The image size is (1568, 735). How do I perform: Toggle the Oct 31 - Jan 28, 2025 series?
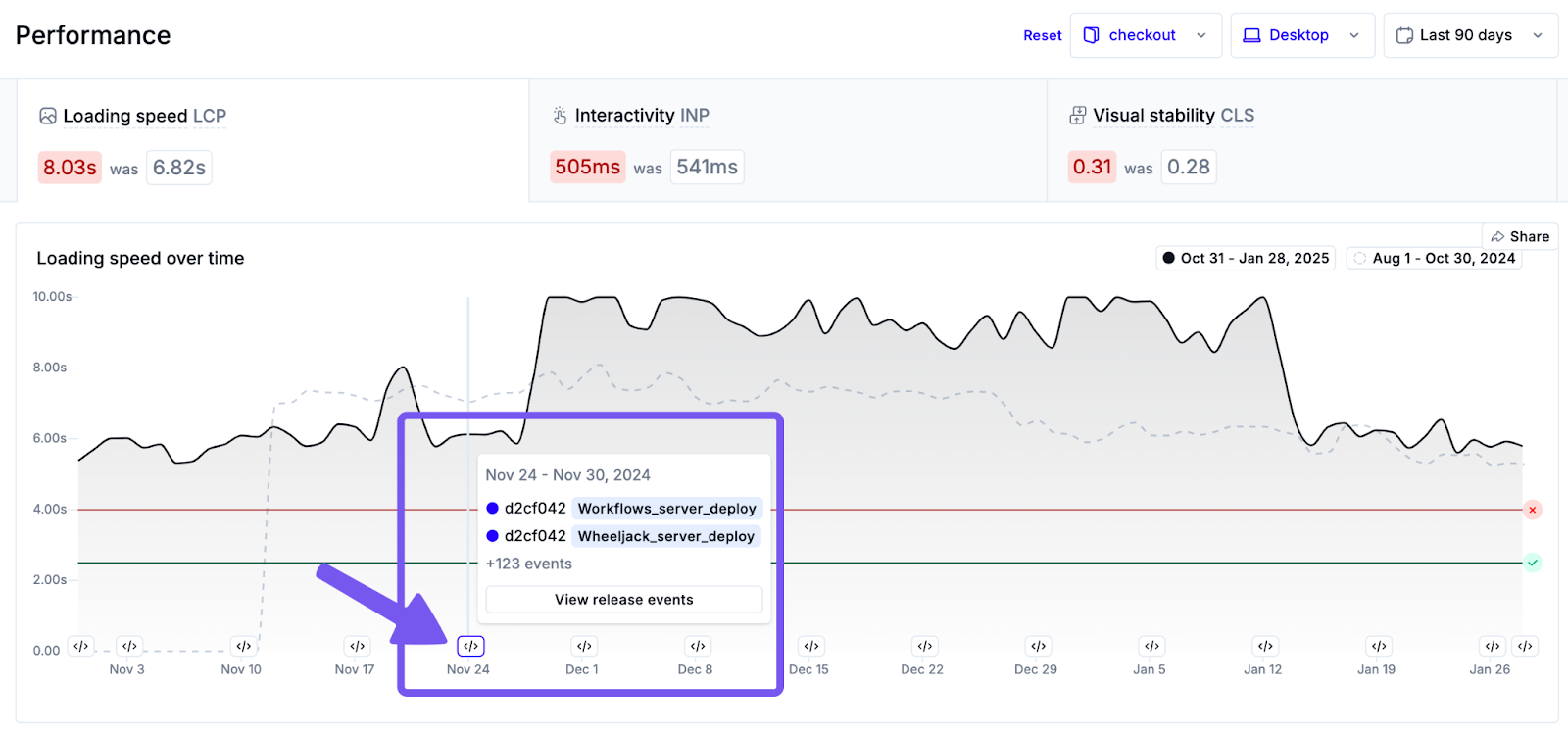(x=1246, y=258)
